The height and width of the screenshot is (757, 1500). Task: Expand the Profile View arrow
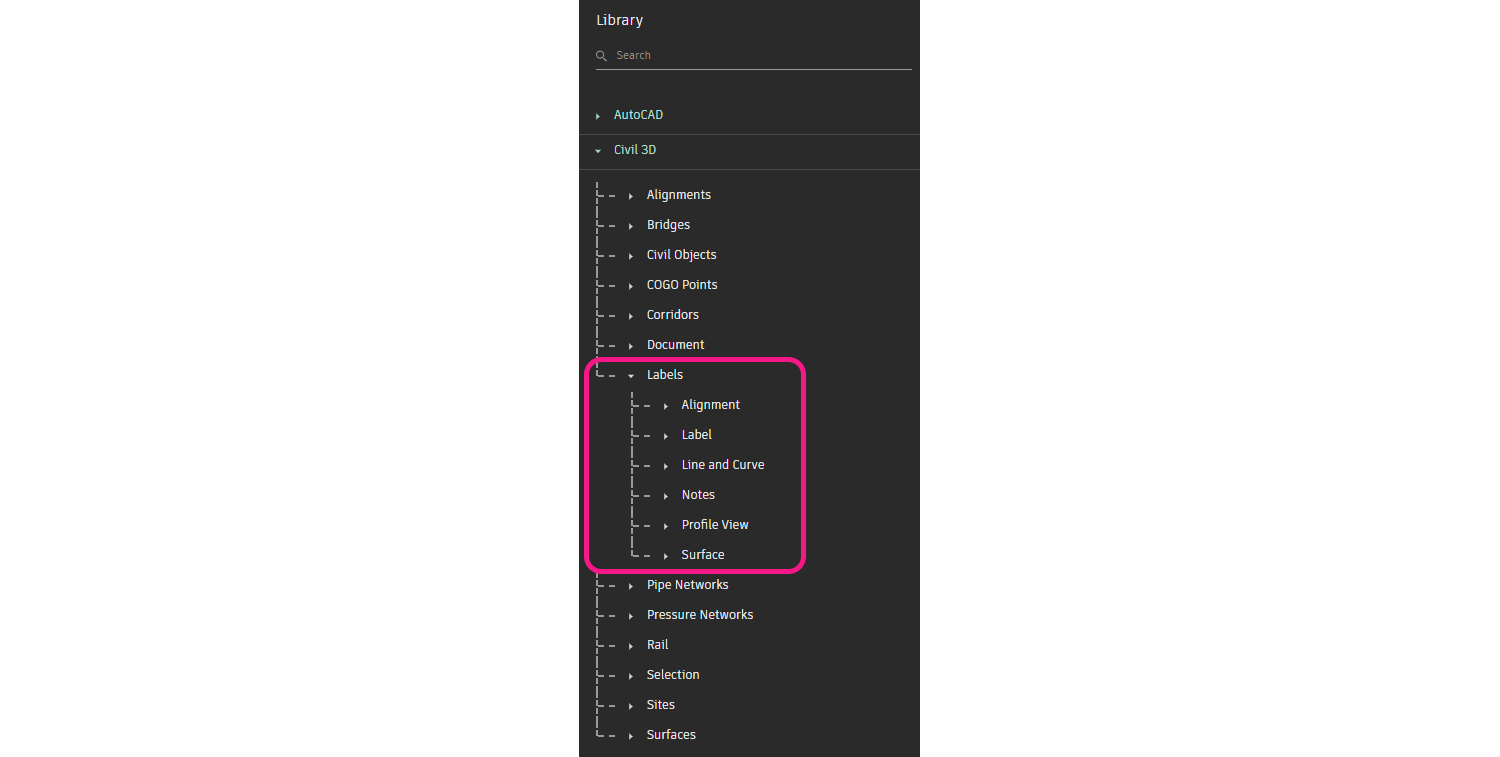click(666, 526)
